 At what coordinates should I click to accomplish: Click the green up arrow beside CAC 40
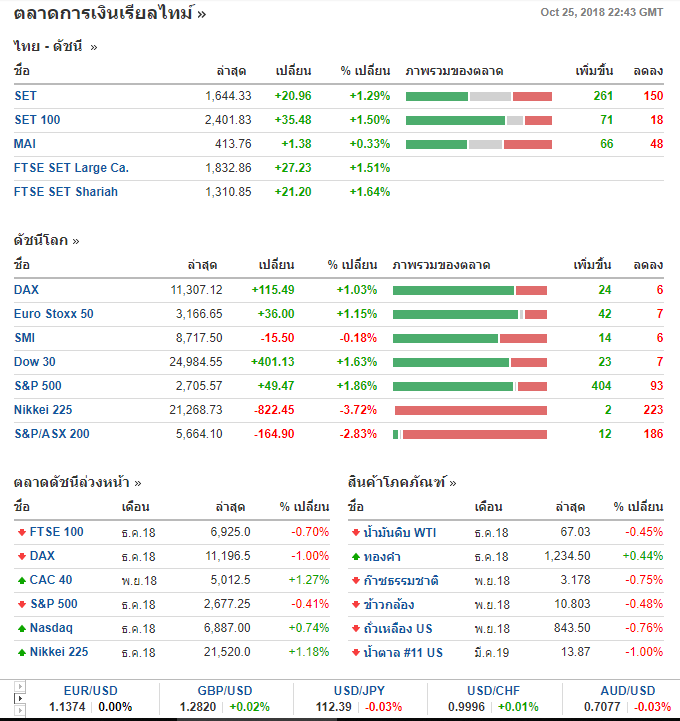point(21,580)
